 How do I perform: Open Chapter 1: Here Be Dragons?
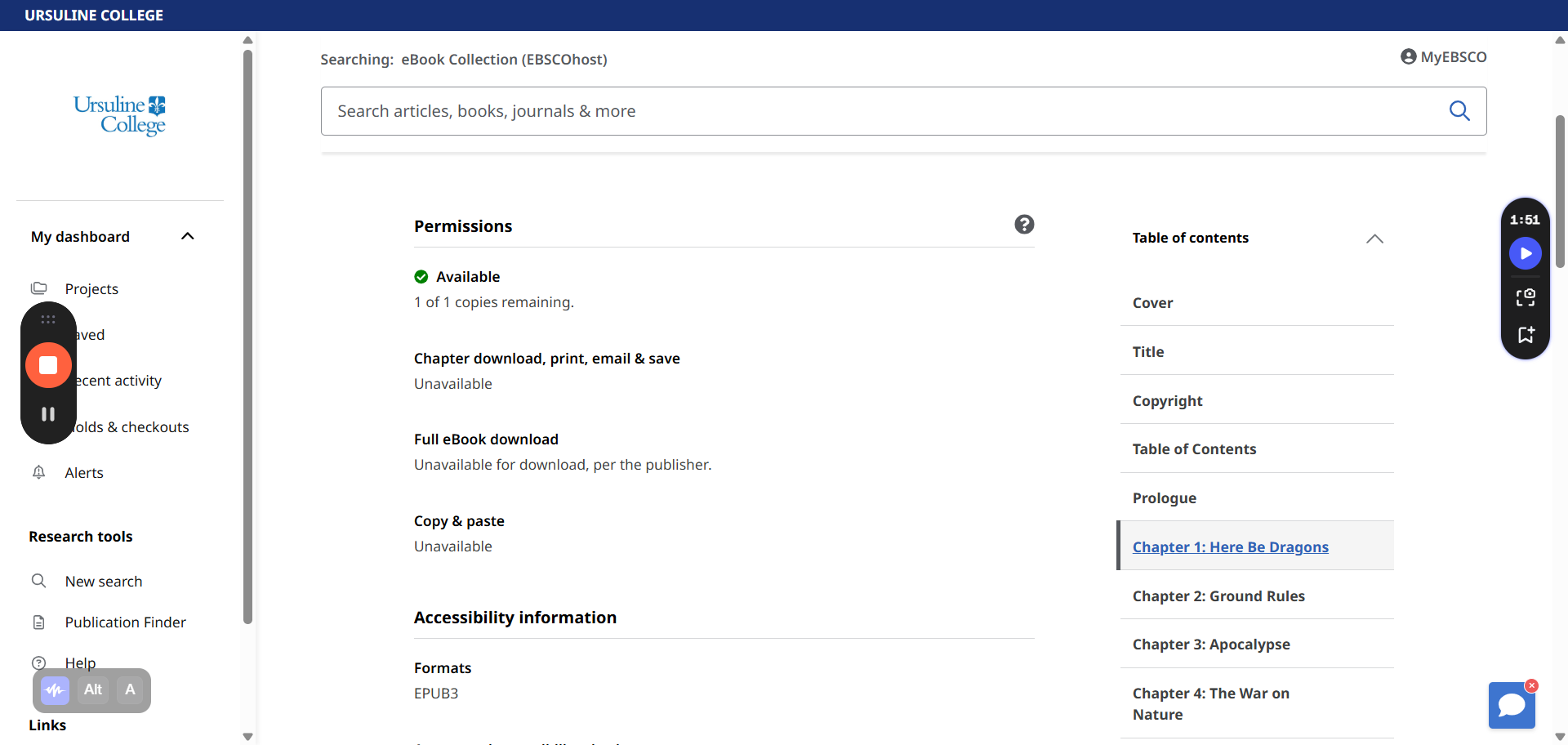tap(1230, 547)
